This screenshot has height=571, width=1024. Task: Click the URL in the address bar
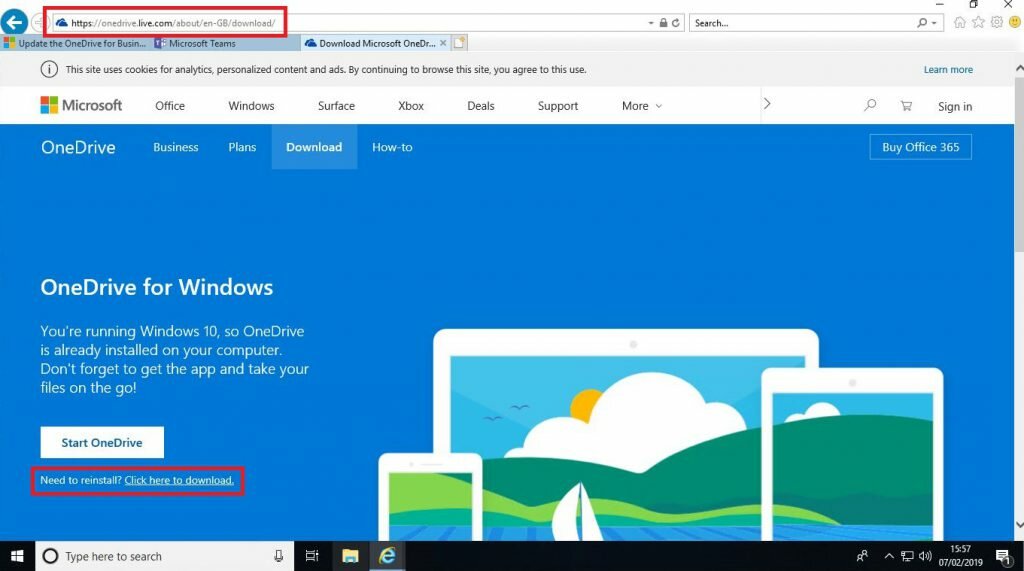tap(173, 23)
